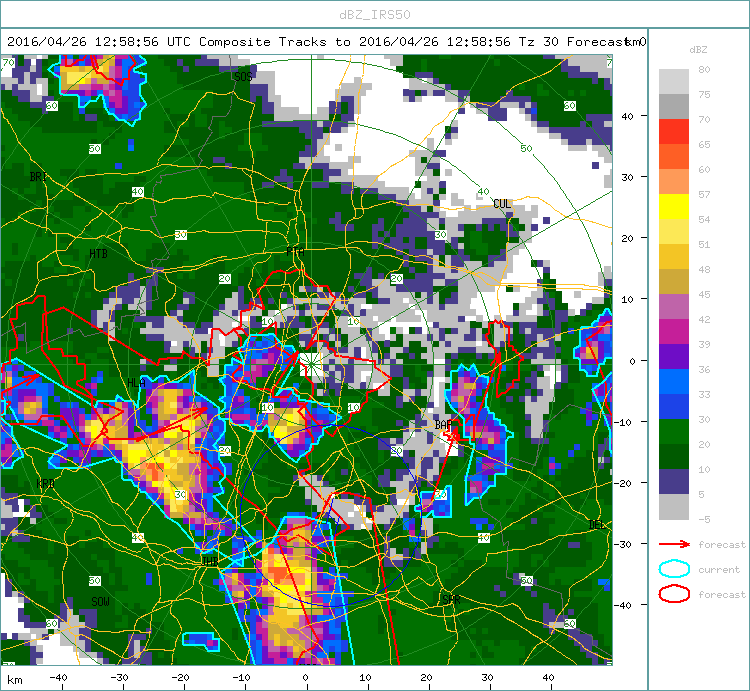Click the BRI station label
Image resolution: width=750 pixels, height=691 pixels.
(x=38, y=176)
